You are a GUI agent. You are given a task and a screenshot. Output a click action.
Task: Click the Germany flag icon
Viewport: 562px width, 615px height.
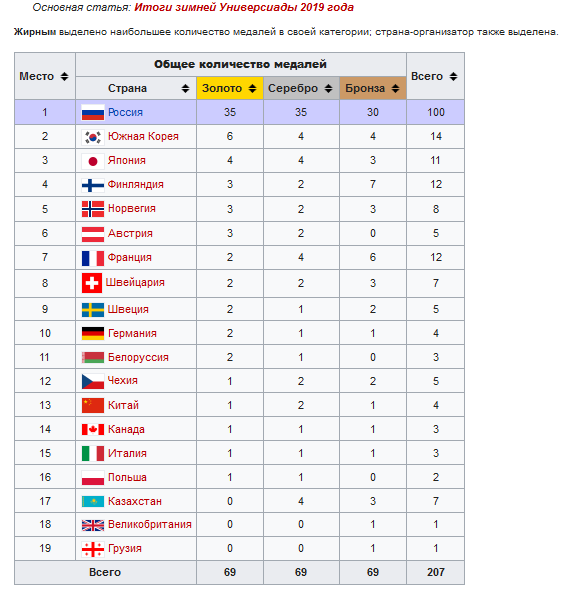[93, 333]
